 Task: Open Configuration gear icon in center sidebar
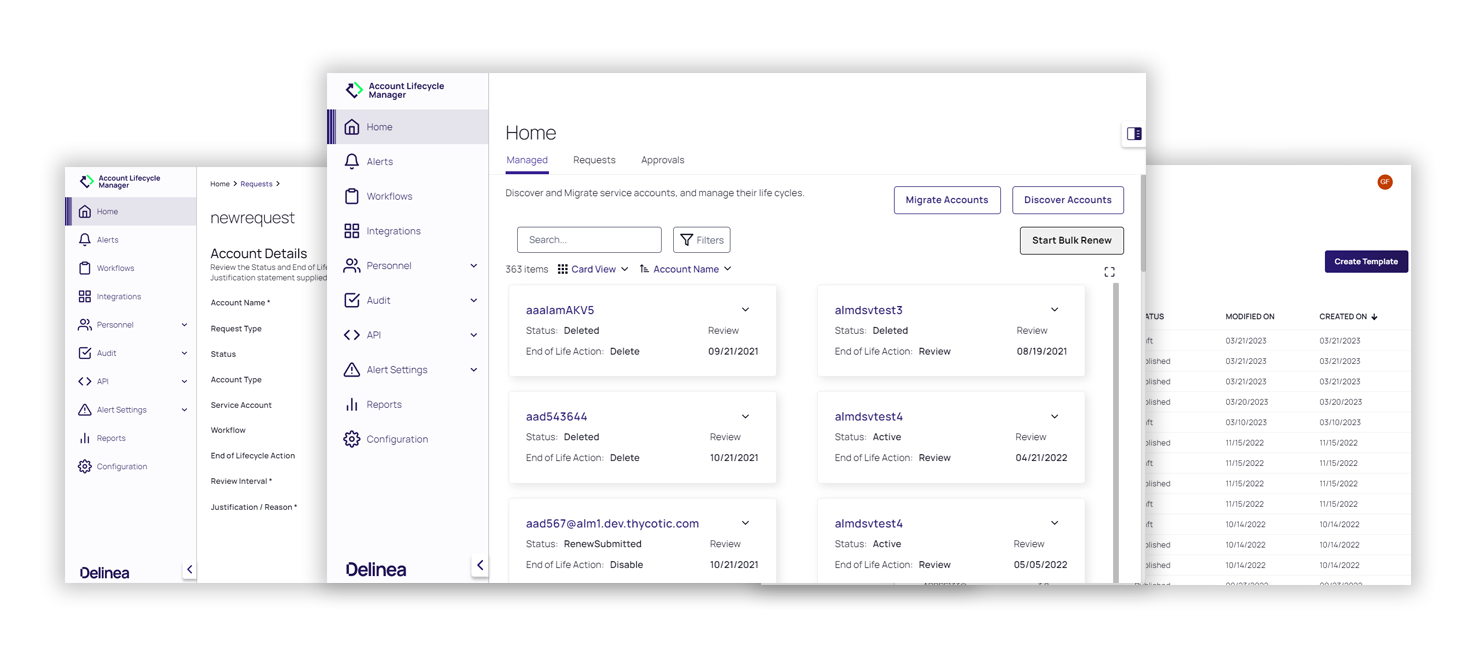pyautogui.click(x=352, y=439)
